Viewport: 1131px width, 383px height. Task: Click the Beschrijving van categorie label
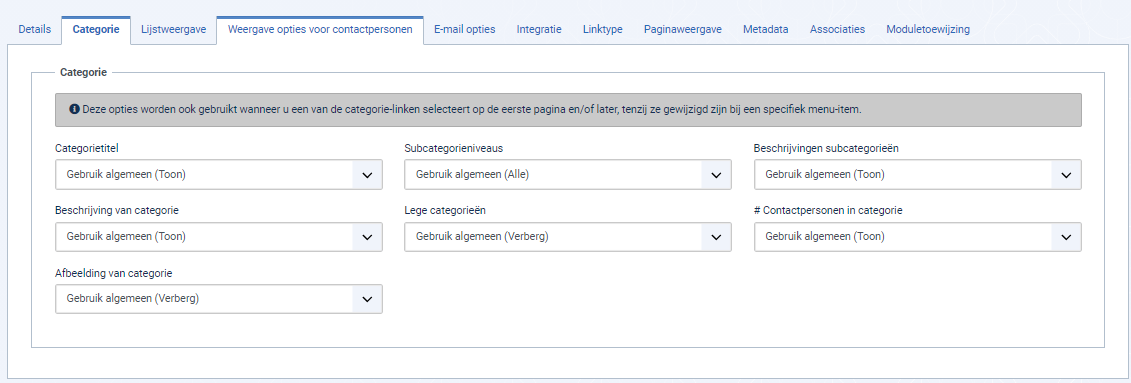point(117,211)
